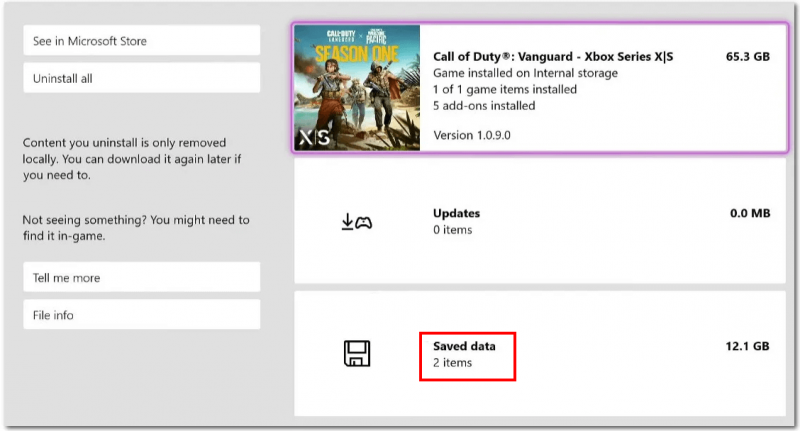Click 'Game installed on Internal storage' line
Screen dimensions: 800x431
(x=526, y=73)
